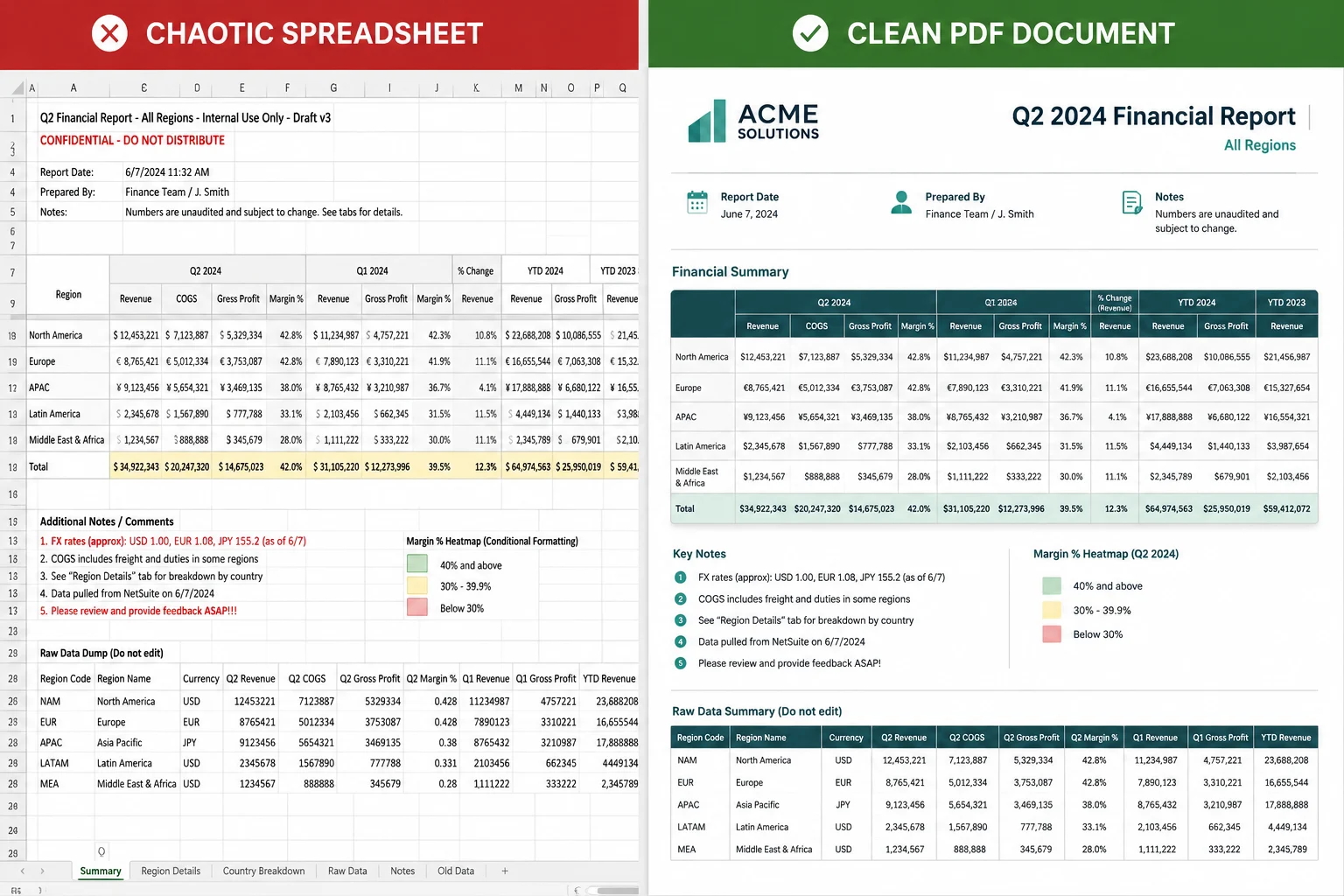Click the 'Q2 2024 Financial Report' PDF title
This screenshot has width=1344, height=896.
[x=1153, y=116]
